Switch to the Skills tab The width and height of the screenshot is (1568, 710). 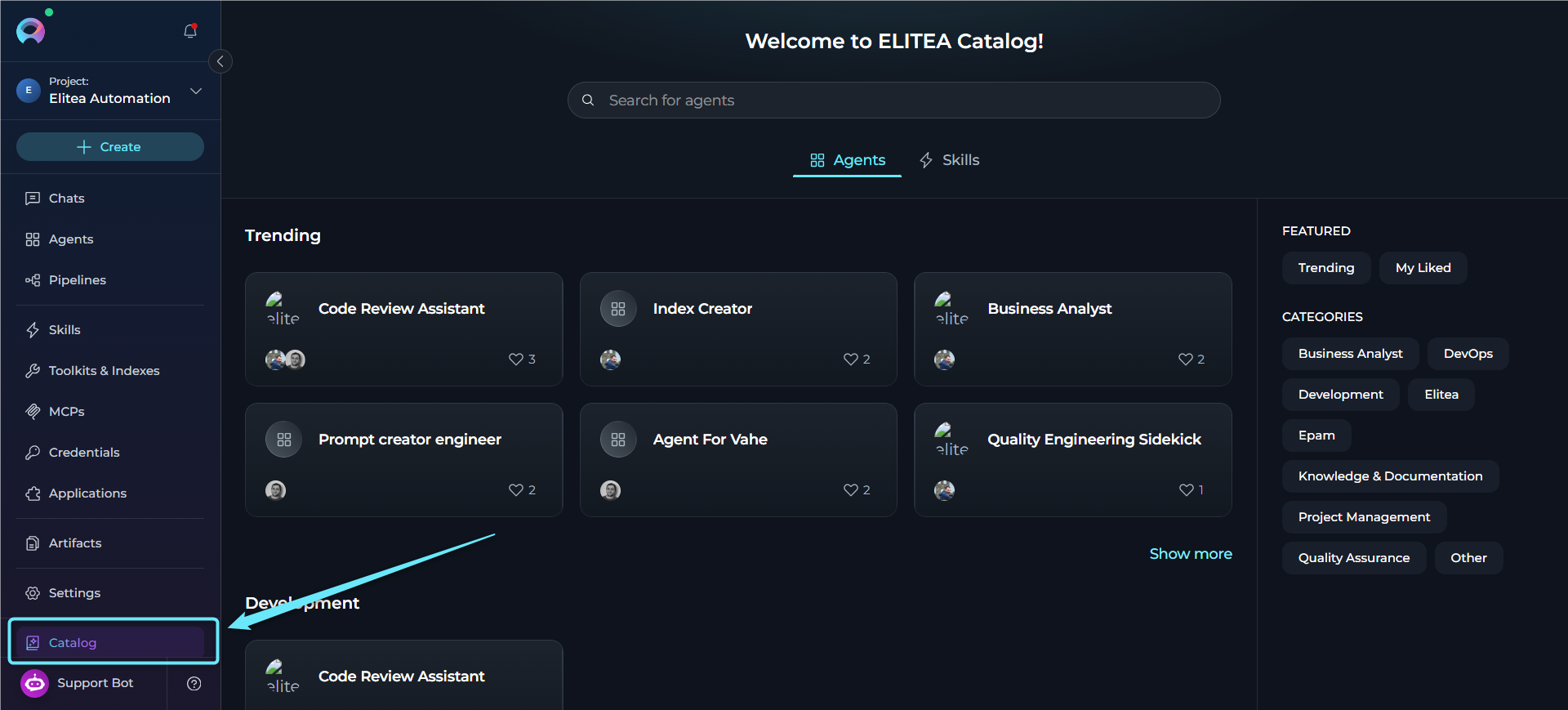949,160
